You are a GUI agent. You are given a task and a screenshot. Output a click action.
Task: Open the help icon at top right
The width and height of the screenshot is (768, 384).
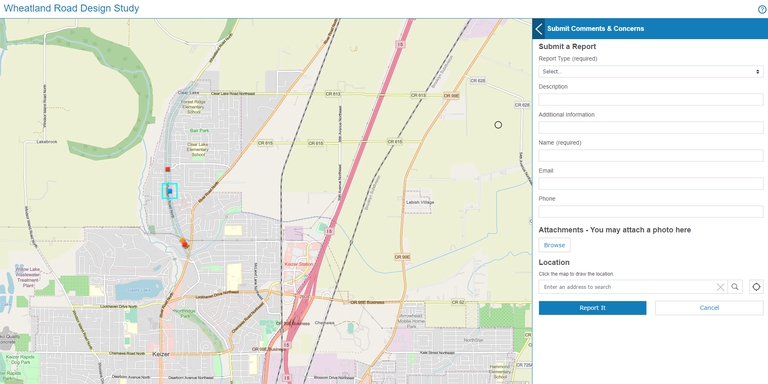762,9
